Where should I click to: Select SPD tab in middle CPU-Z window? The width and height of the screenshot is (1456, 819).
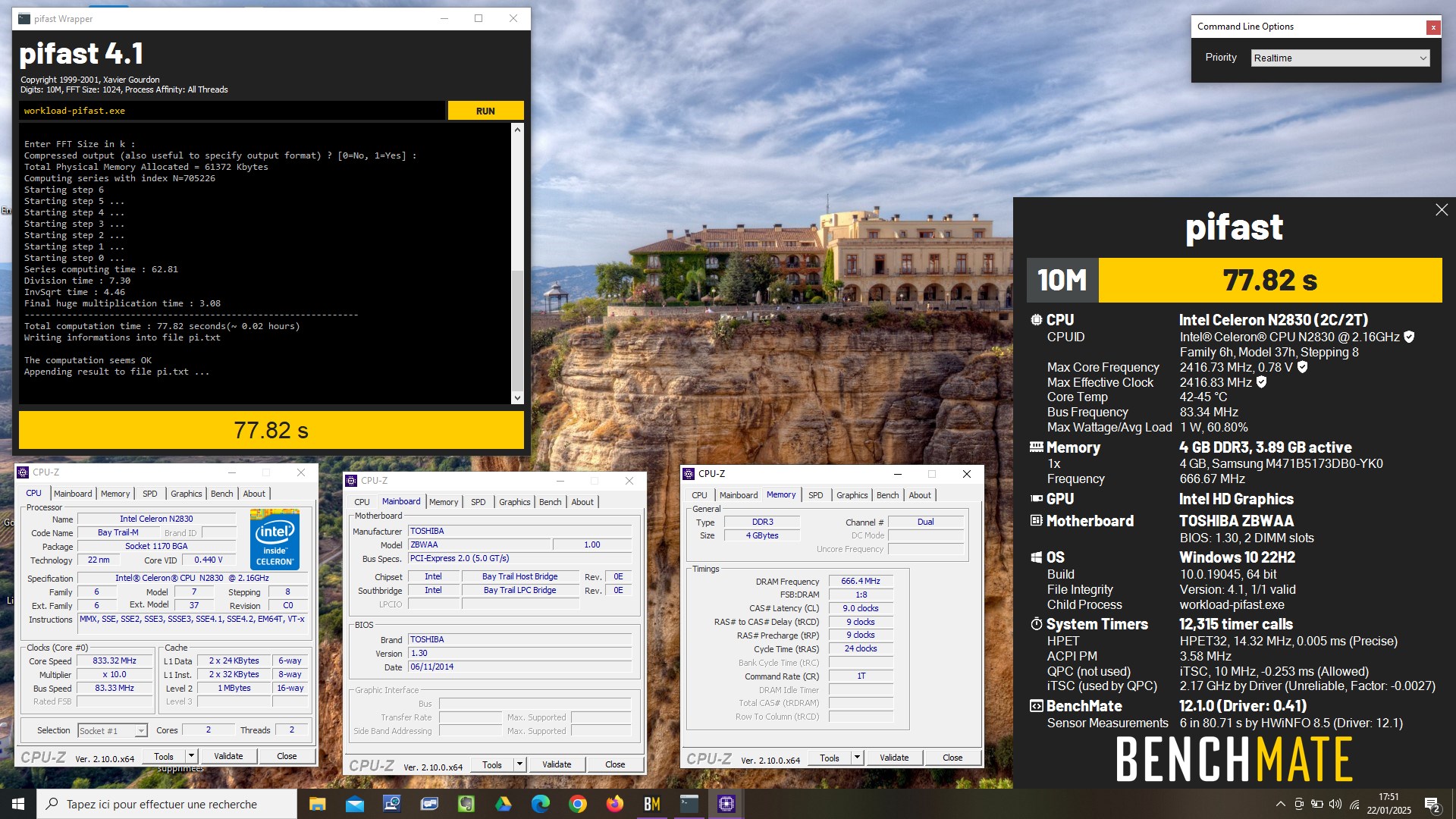(x=479, y=502)
